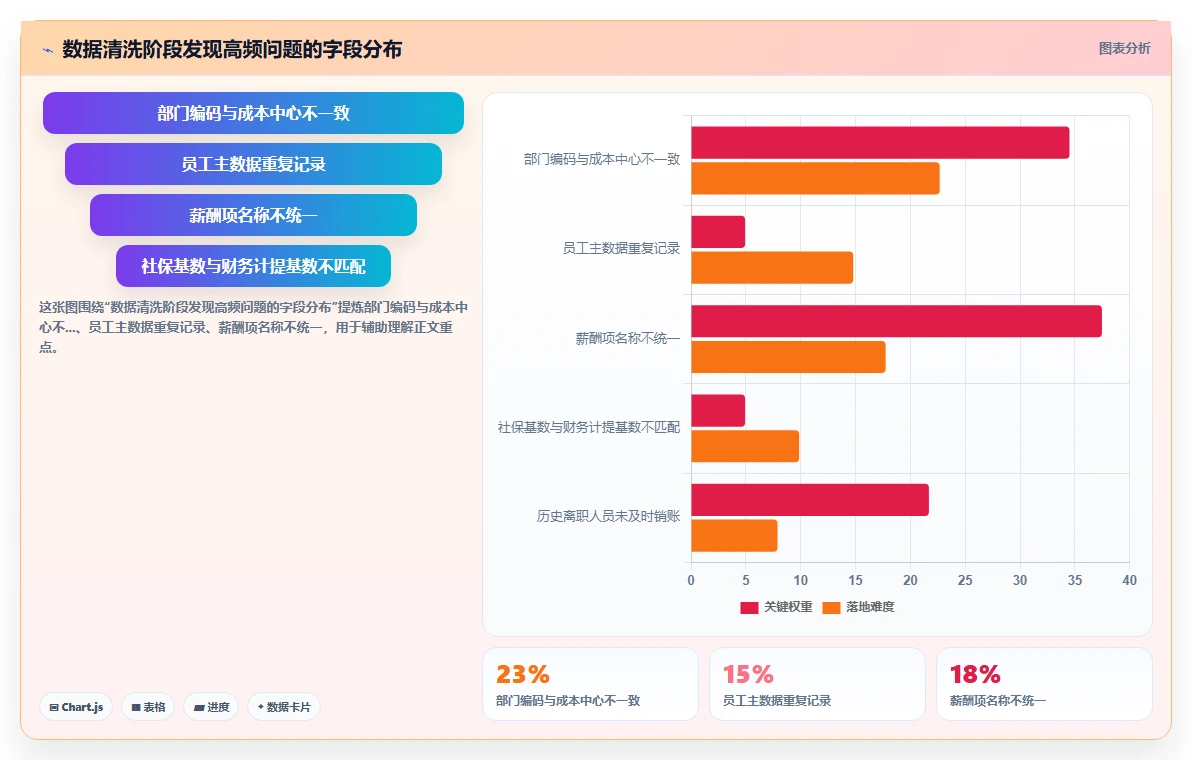Click y-axis label 部门编码与成本中心不一致
Screen dimensions: 1192x760
point(602,160)
